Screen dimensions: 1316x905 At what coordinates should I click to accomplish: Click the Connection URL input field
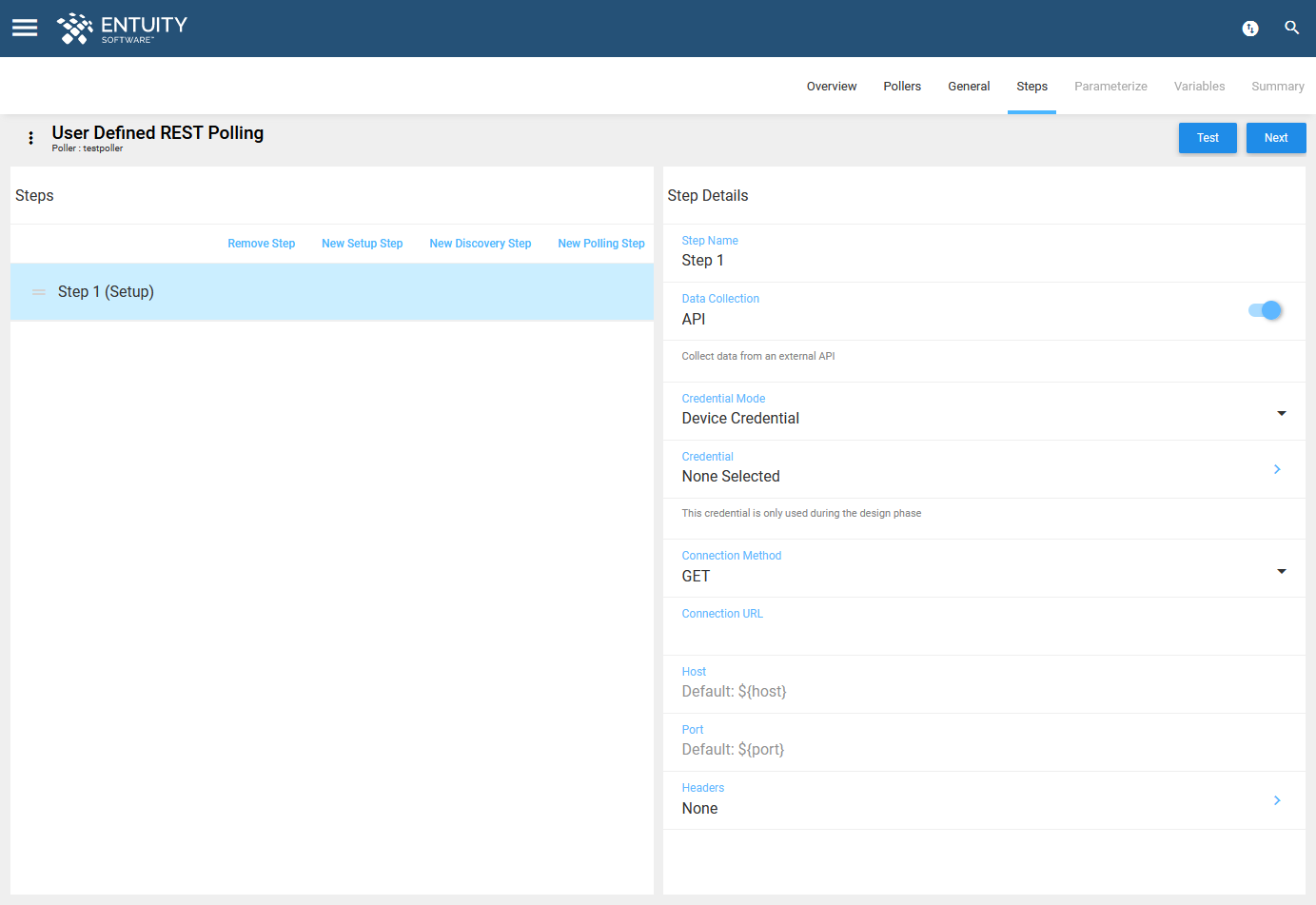click(x=984, y=626)
